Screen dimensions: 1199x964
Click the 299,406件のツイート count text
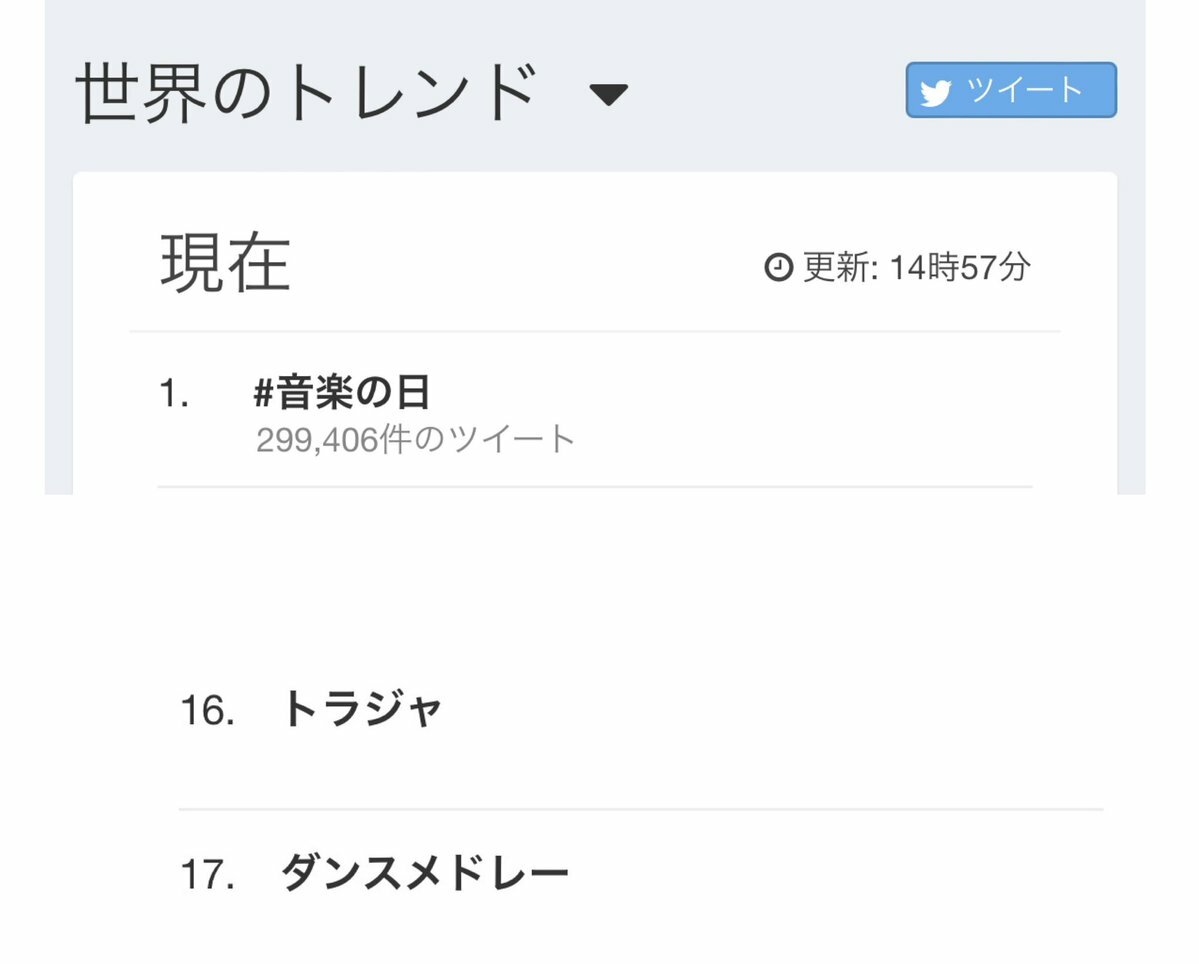(415, 440)
